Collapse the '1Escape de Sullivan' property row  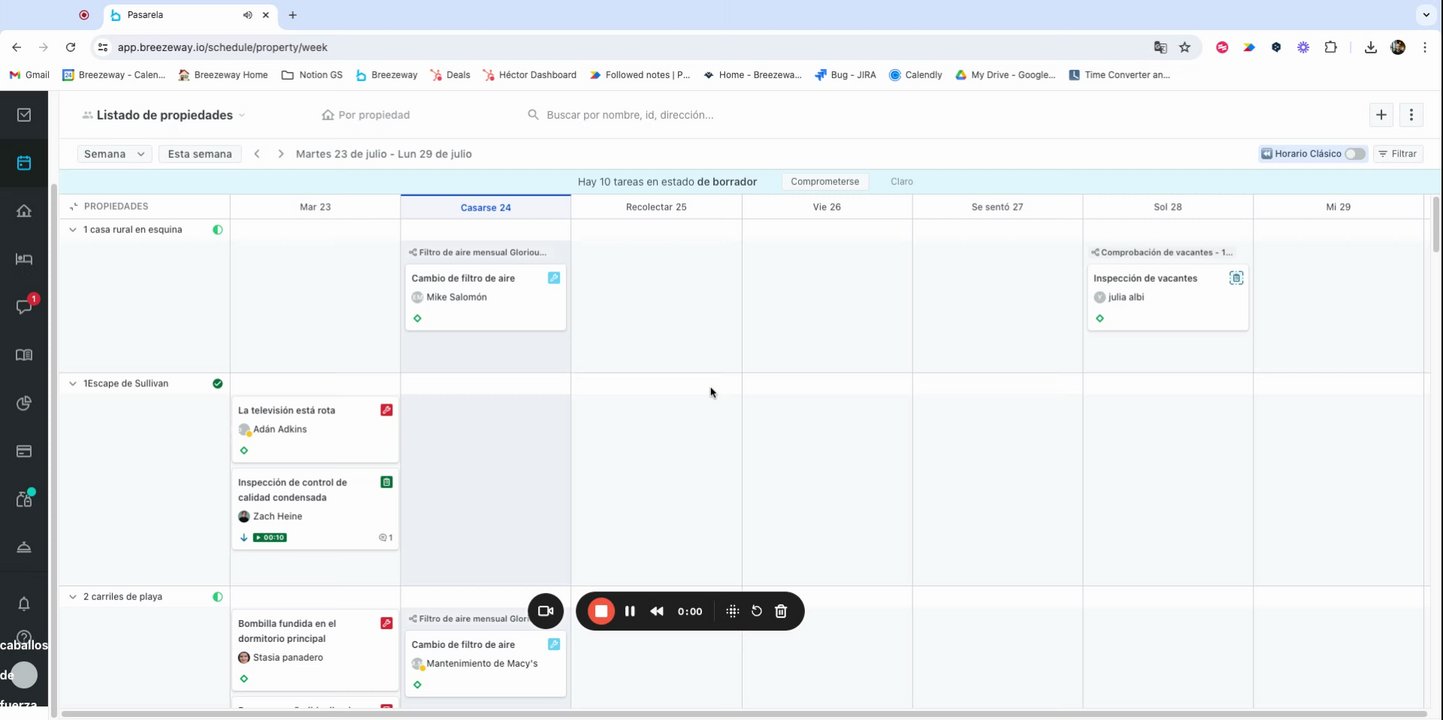coord(72,384)
